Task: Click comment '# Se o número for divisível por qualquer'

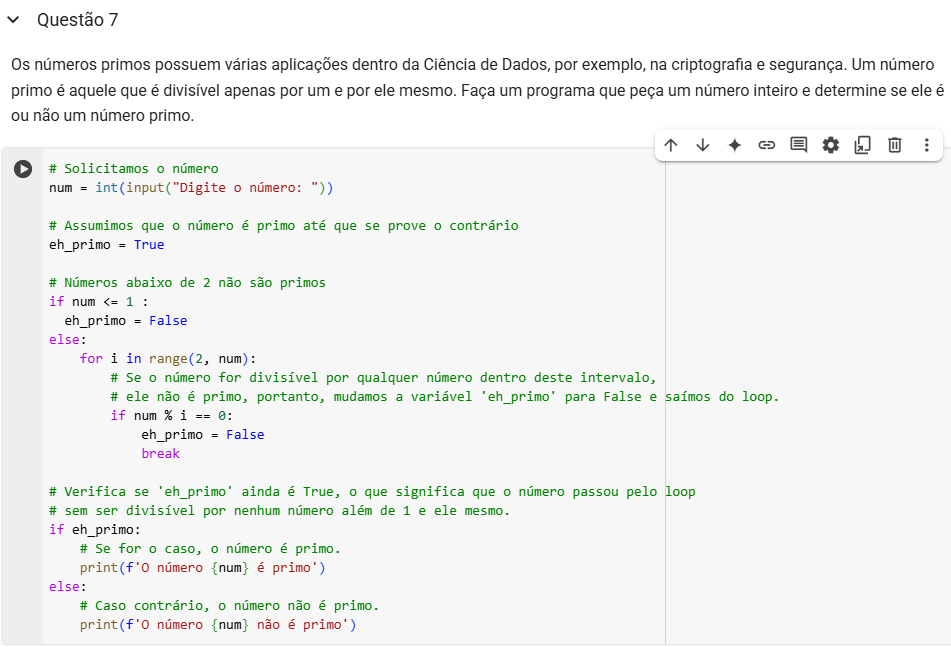Action: 383,377
